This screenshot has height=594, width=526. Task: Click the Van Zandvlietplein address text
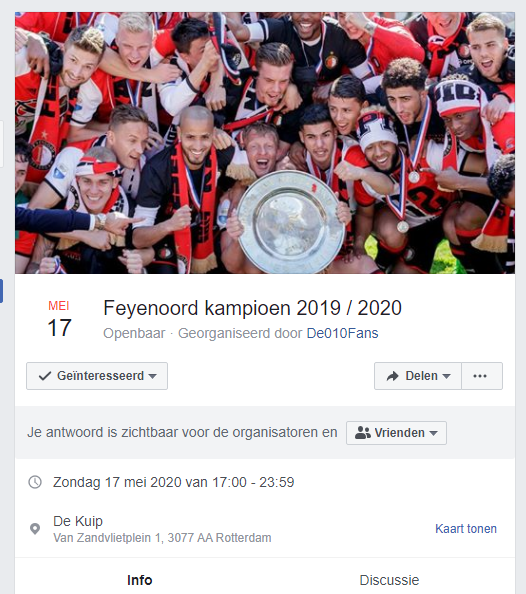(x=162, y=538)
